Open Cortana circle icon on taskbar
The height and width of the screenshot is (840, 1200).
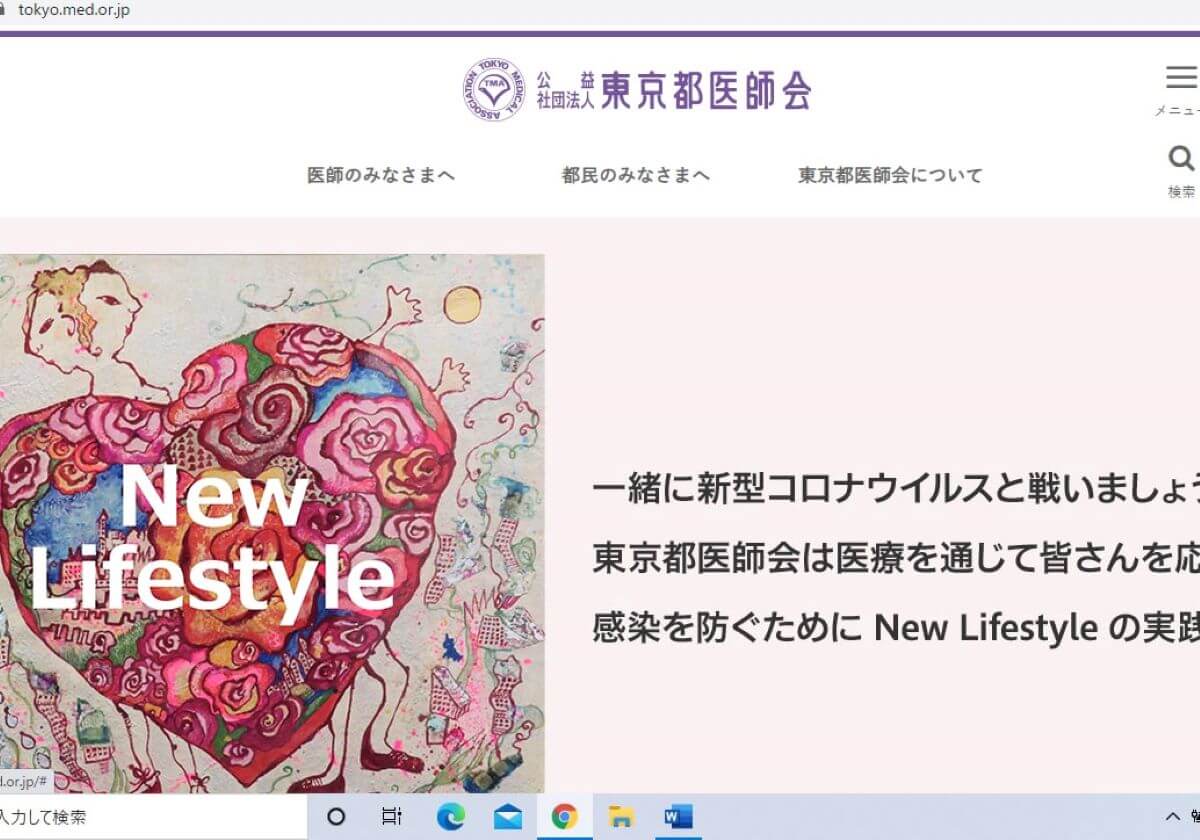coord(336,817)
